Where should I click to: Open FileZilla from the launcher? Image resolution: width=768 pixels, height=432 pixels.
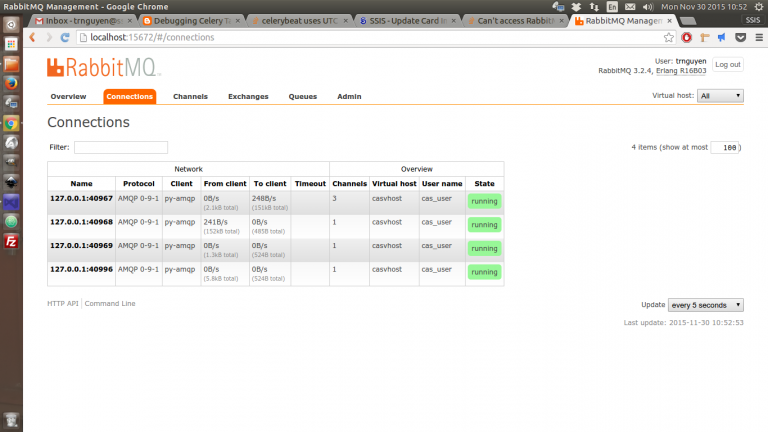(11, 242)
